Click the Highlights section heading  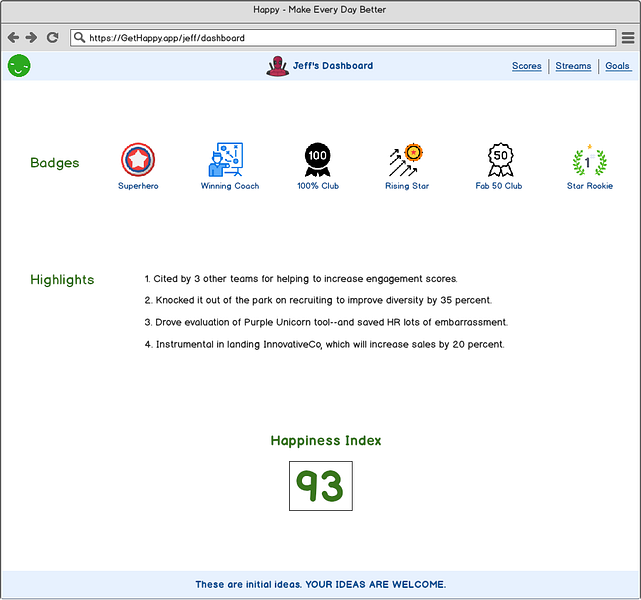[62, 280]
